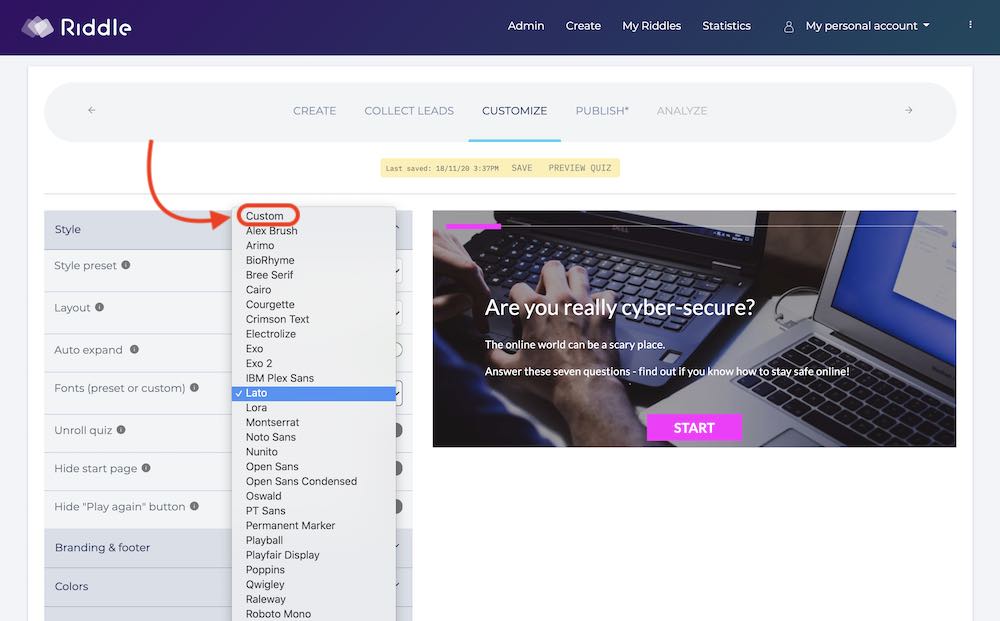Click the user account avatar icon
1000x621 pixels.
[x=789, y=27]
